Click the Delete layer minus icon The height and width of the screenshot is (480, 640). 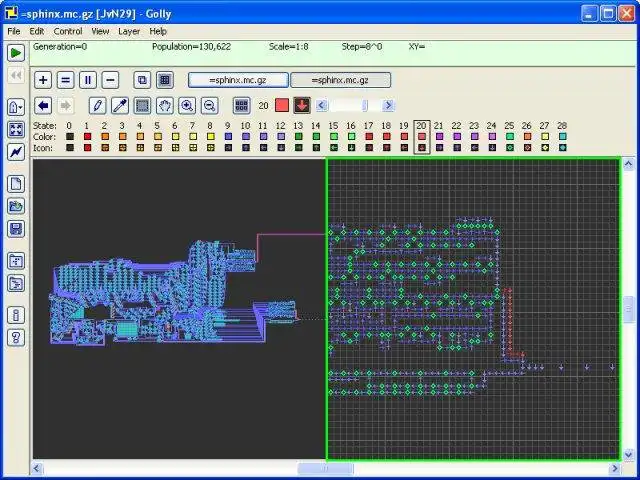[111, 80]
